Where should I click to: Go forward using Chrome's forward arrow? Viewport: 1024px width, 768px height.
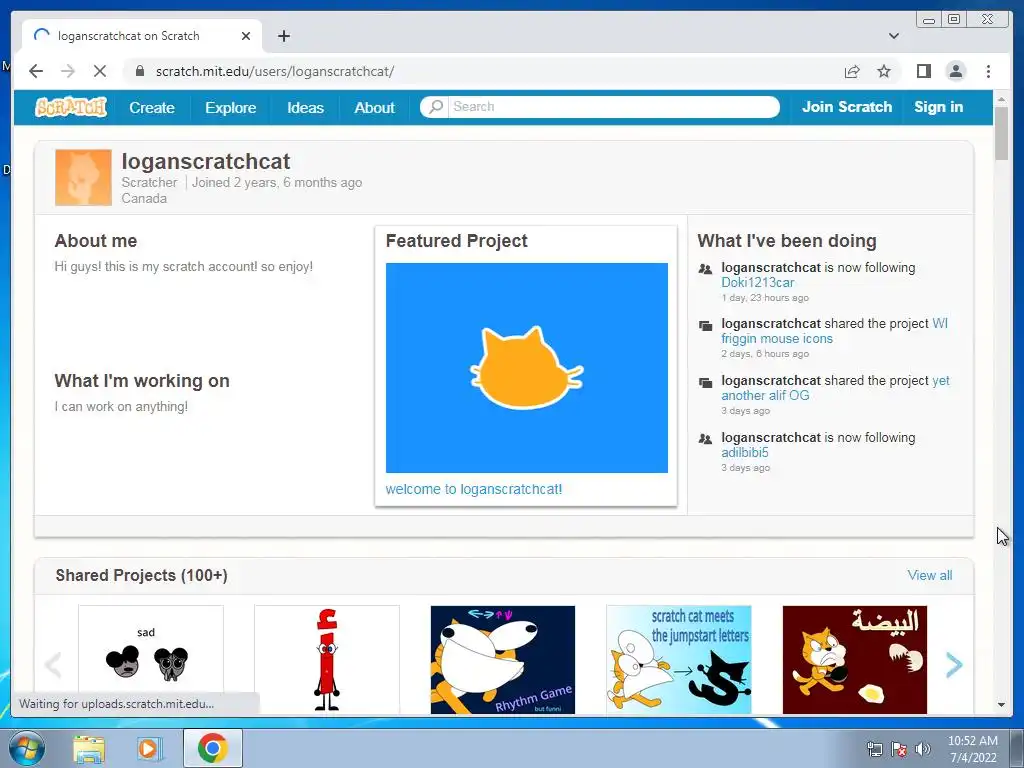click(x=68, y=71)
